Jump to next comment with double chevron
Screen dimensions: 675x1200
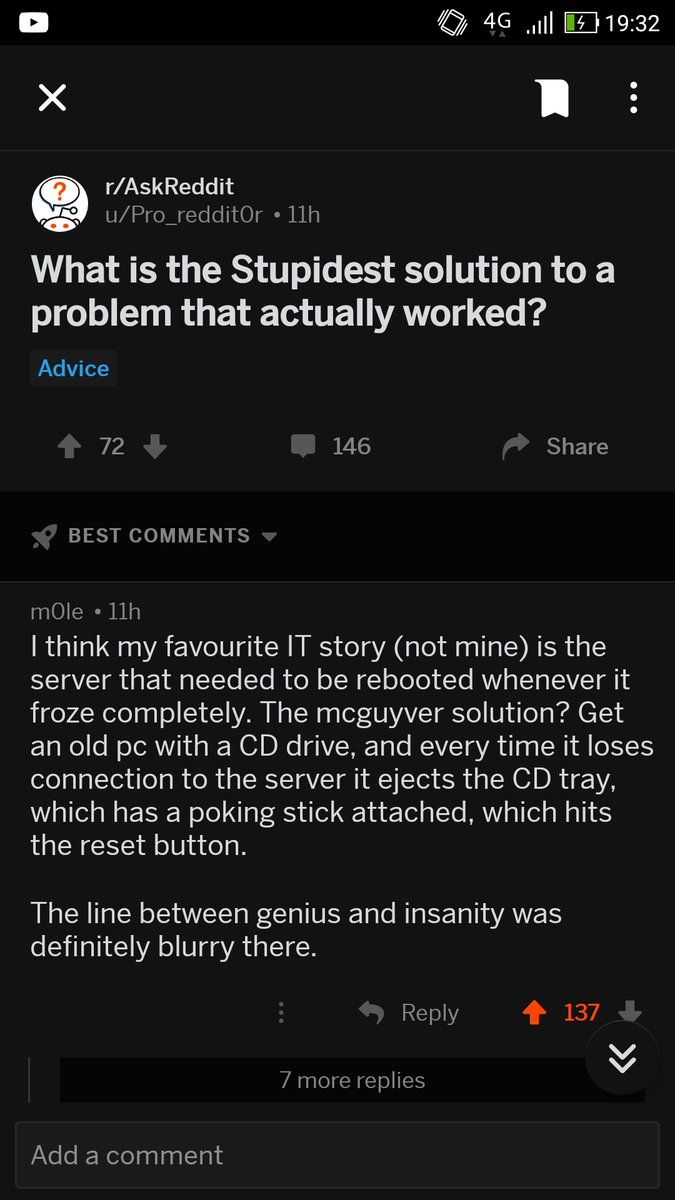pos(622,1058)
